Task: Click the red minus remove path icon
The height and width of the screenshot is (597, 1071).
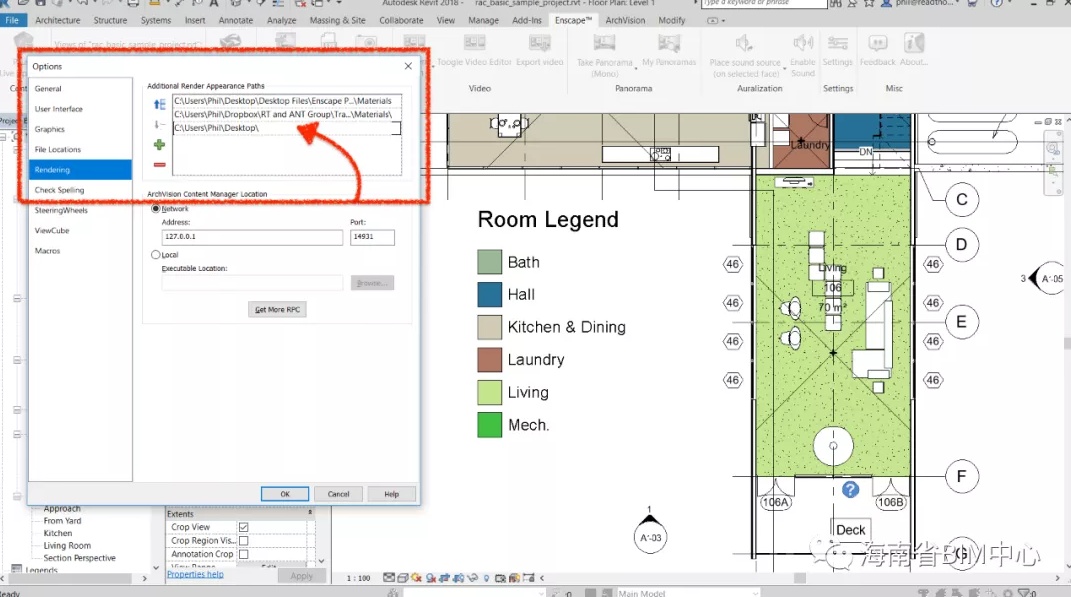Action: [159, 164]
